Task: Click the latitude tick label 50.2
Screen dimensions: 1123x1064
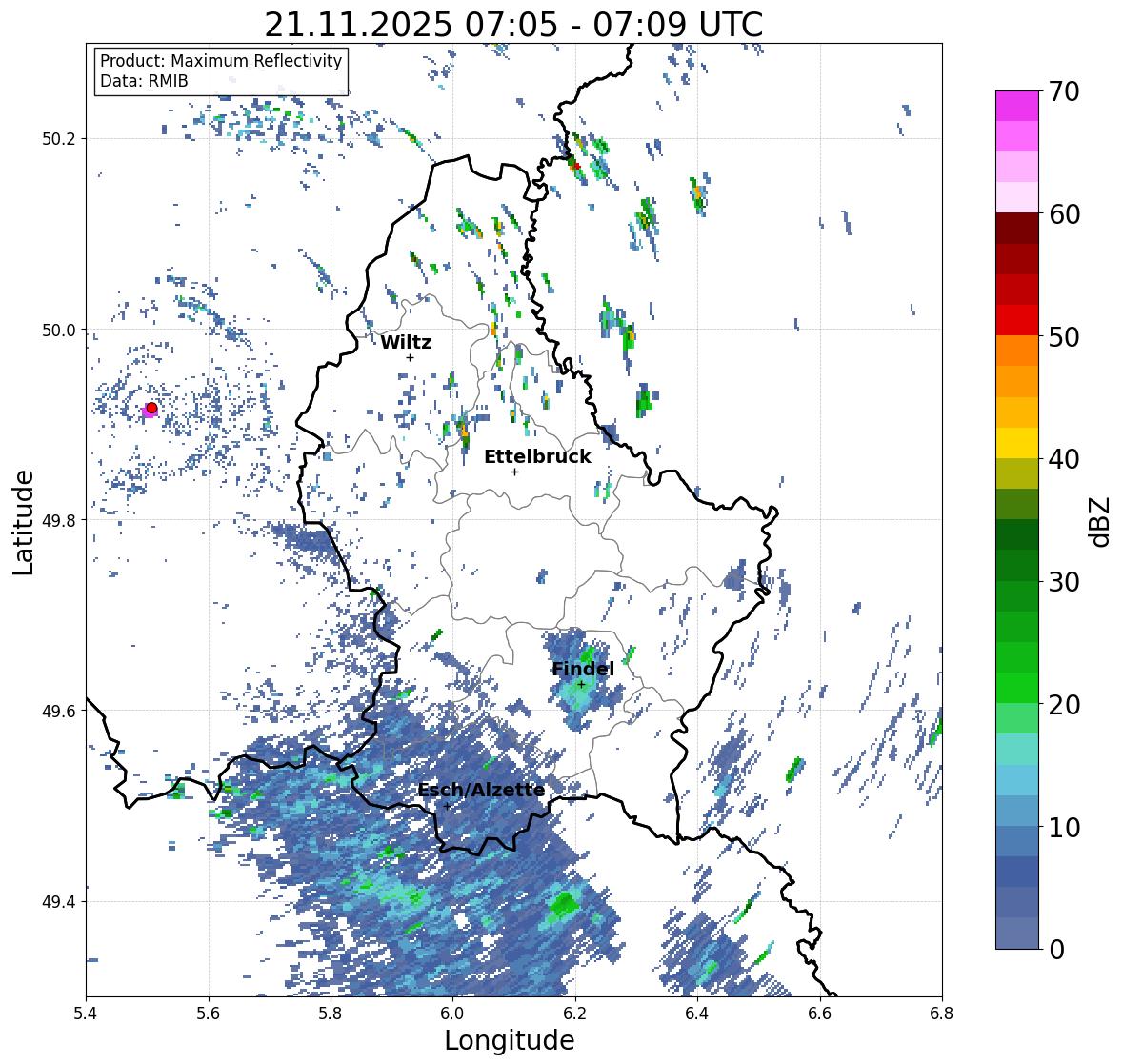Action: coord(59,139)
